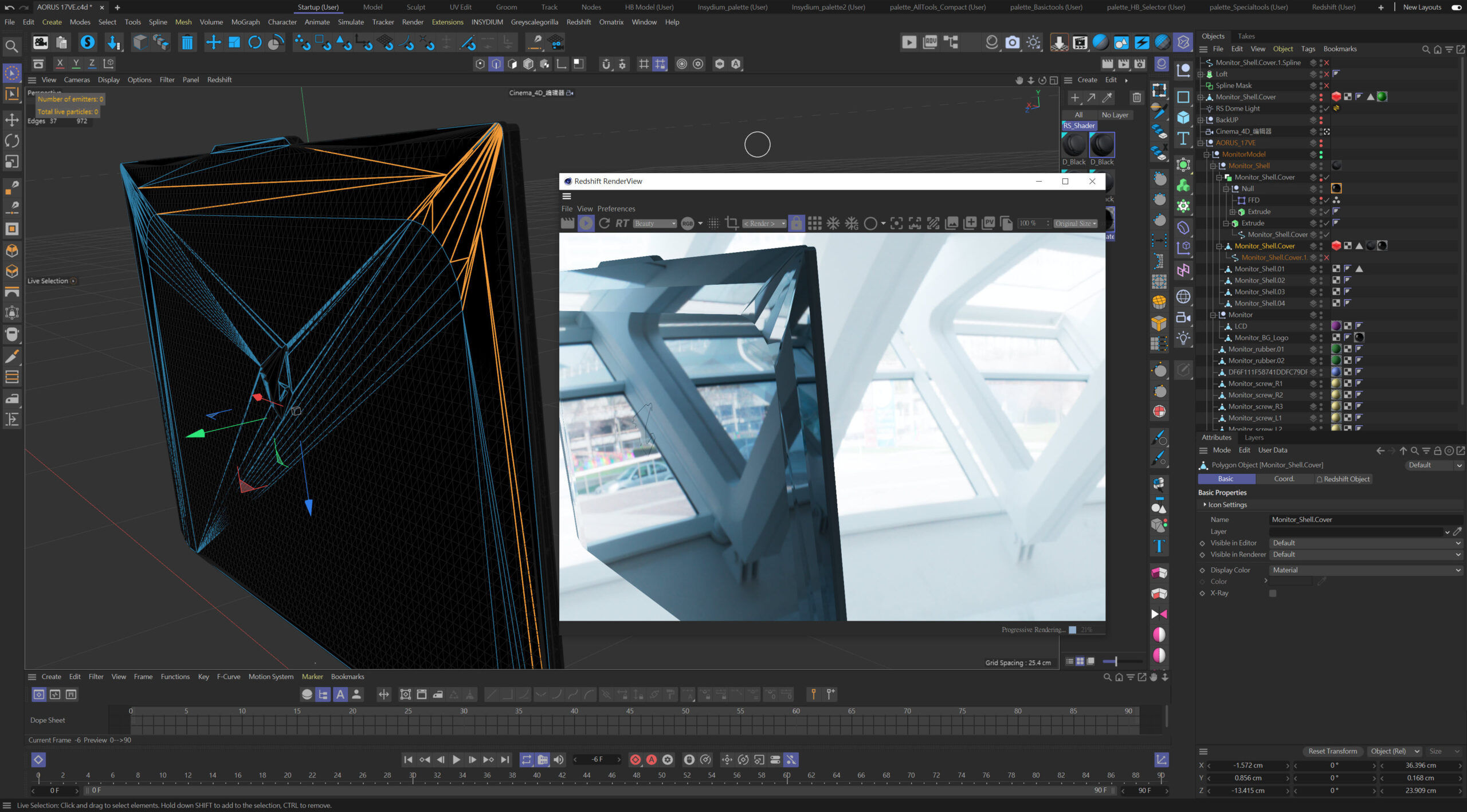Viewport: 1467px width, 812px height.
Task: Click the material thumbnail size slider
Action: point(1116,661)
